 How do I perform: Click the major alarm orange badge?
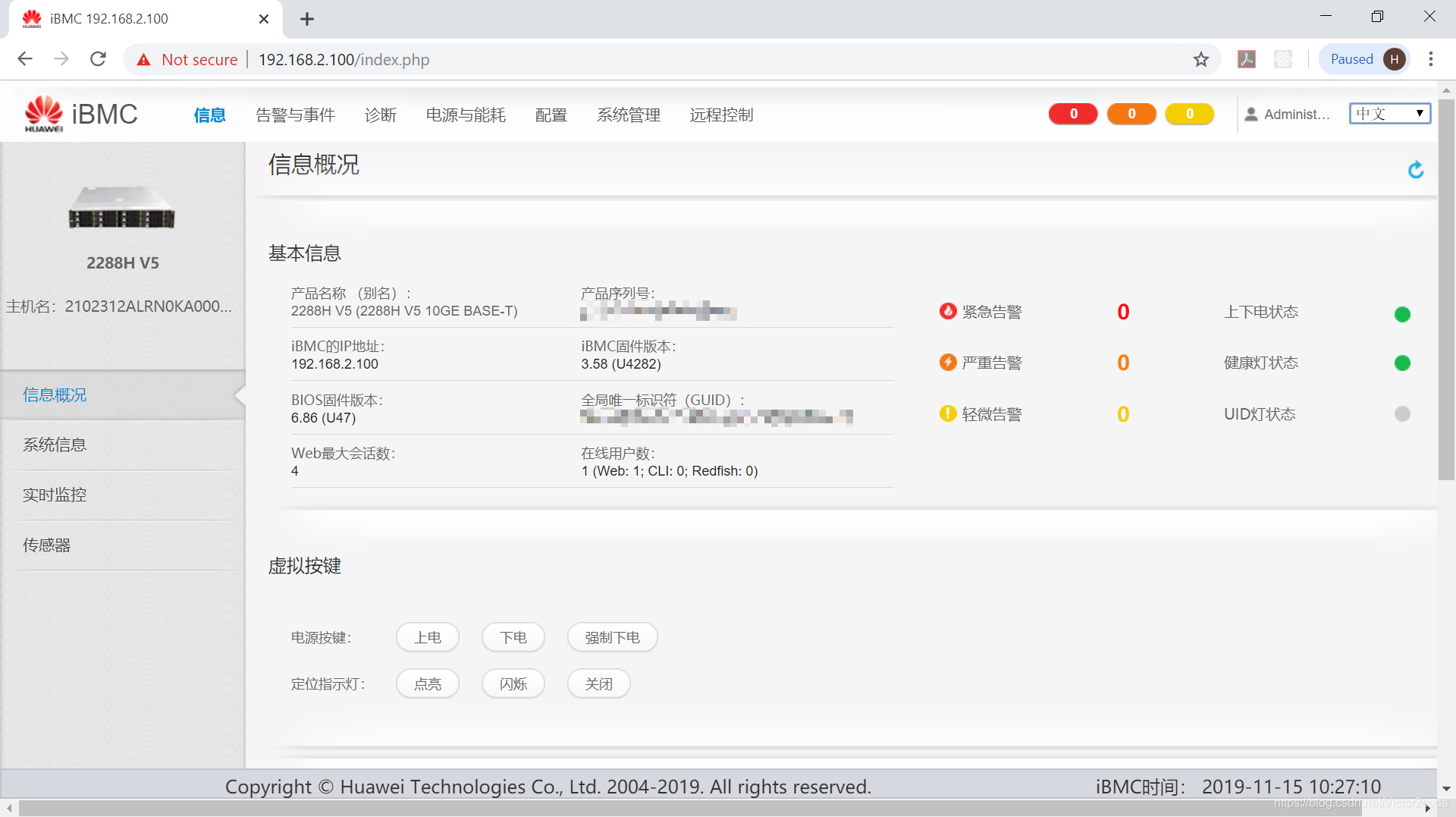[1131, 114]
